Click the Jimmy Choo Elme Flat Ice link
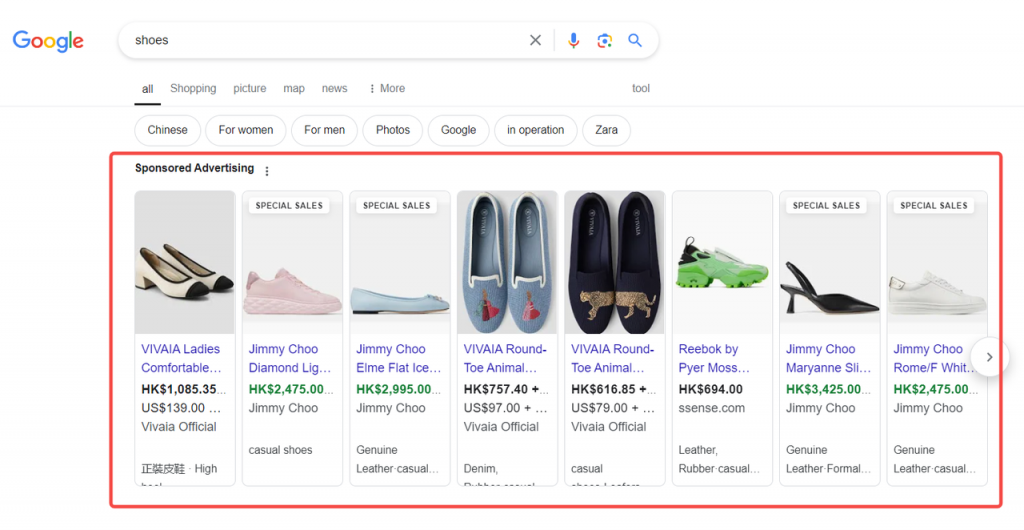This screenshot has height=530, width=1024. pyautogui.click(x=398, y=358)
